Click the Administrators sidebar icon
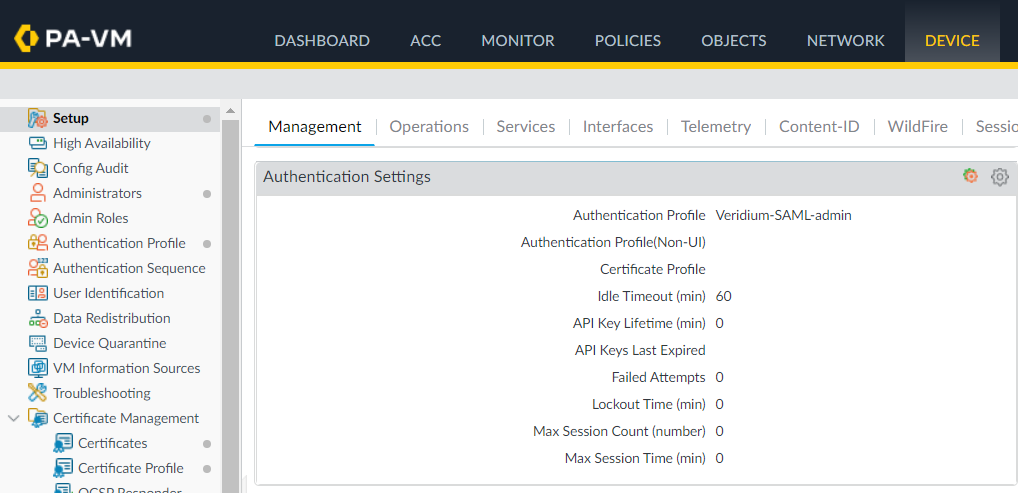The image size is (1018, 493). pos(38,193)
